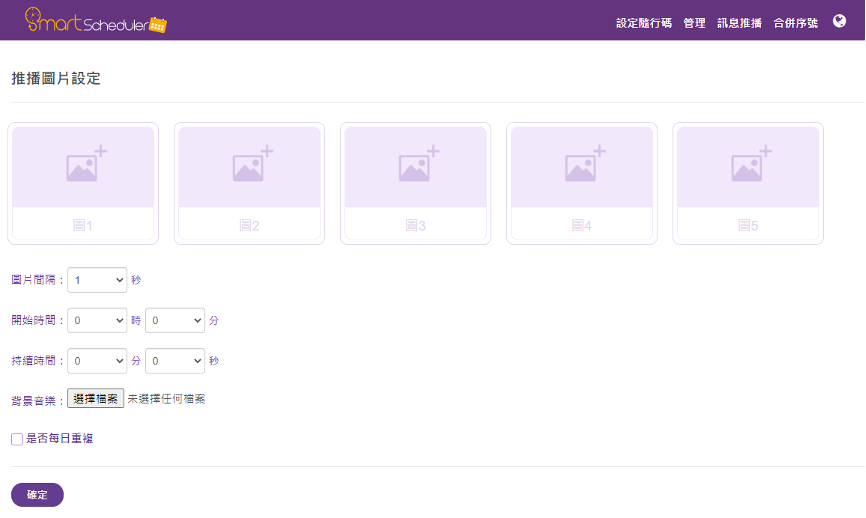Open the 開始時間 hour dropdown
This screenshot has height=518, width=866.
point(97,320)
